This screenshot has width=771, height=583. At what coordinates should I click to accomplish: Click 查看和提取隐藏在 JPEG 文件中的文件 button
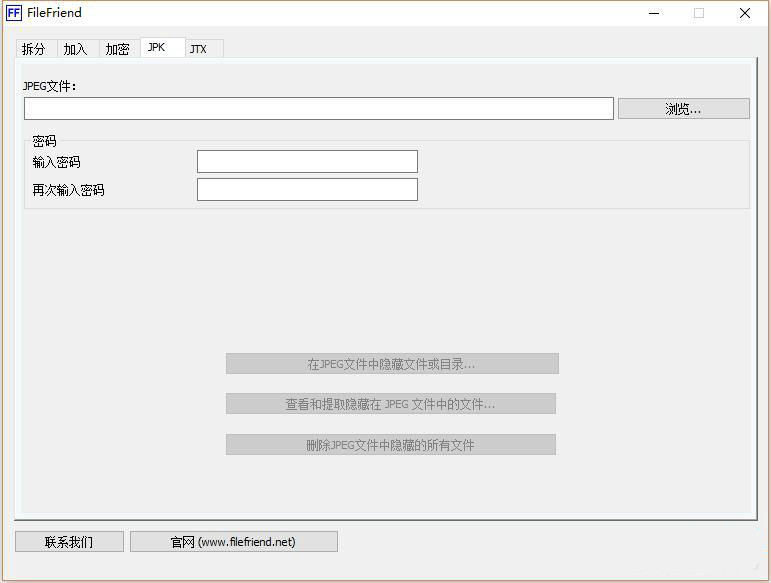tap(390, 404)
